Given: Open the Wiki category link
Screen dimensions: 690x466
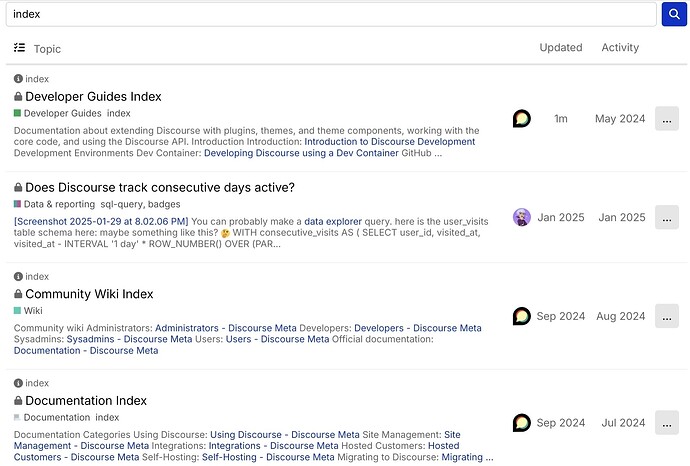Looking at the screenshot, I should point(33,311).
